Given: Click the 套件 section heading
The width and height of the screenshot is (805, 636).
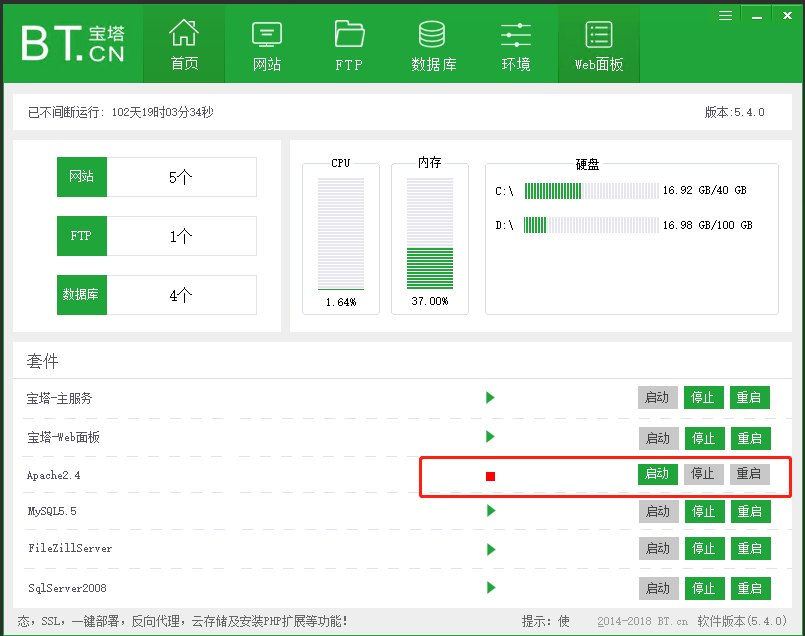Looking at the screenshot, I should pyautogui.click(x=43, y=361).
